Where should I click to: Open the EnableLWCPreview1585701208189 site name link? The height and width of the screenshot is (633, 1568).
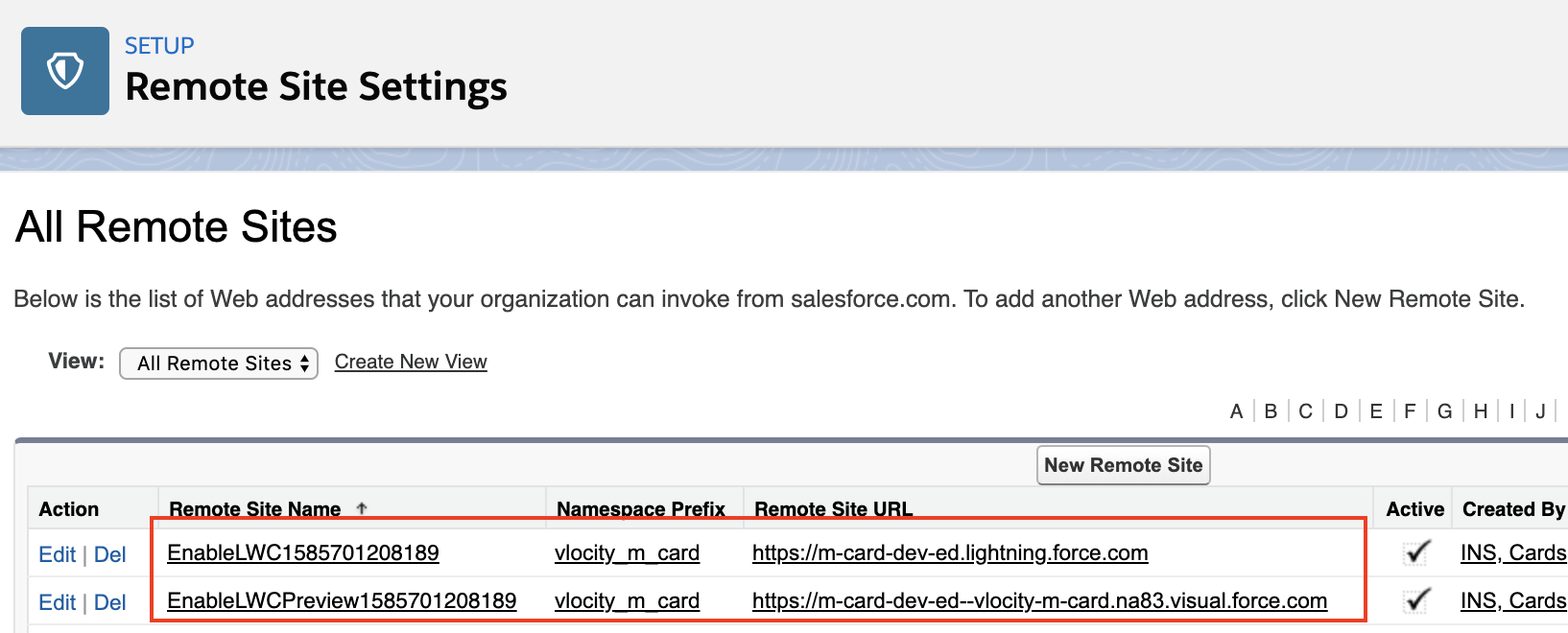(342, 600)
